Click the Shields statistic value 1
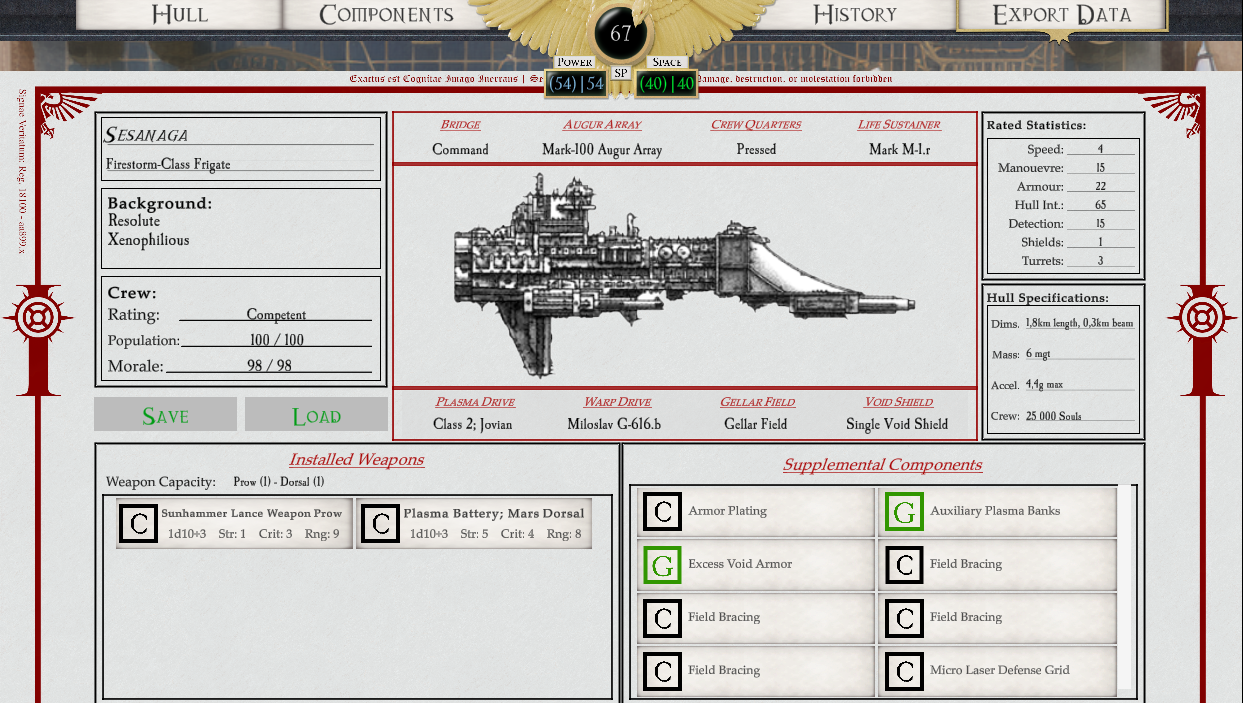Image resolution: width=1243 pixels, height=703 pixels. point(1101,242)
